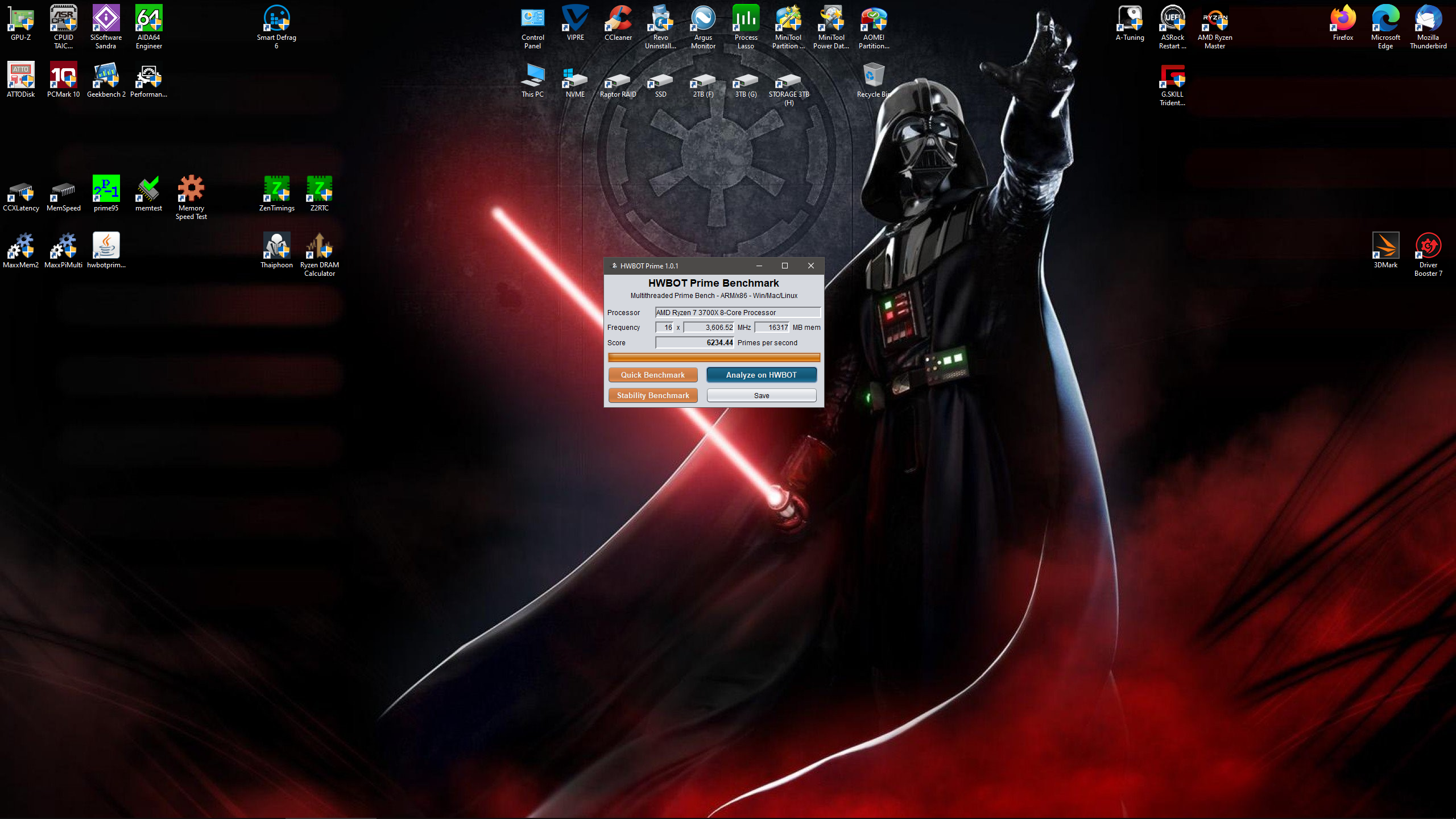
Task: Select the Microsoft Edge icon
Action: tap(1386, 27)
